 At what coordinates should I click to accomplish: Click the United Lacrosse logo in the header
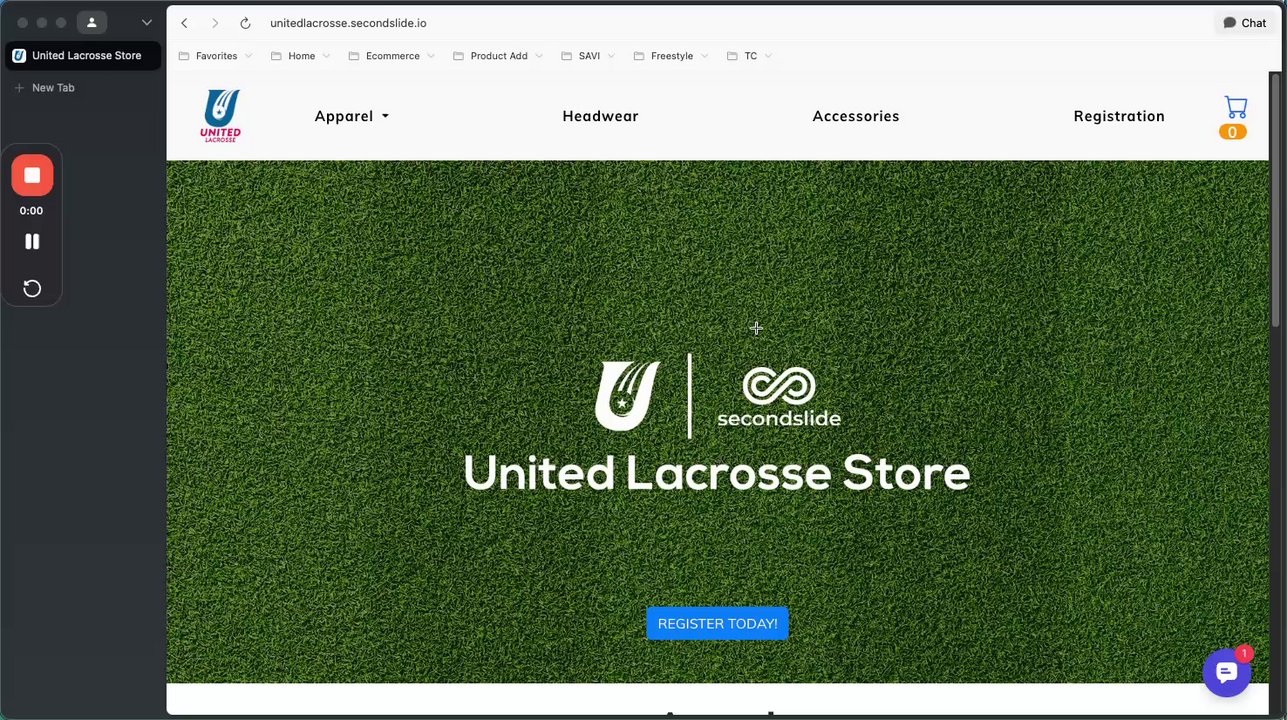click(221, 116)
